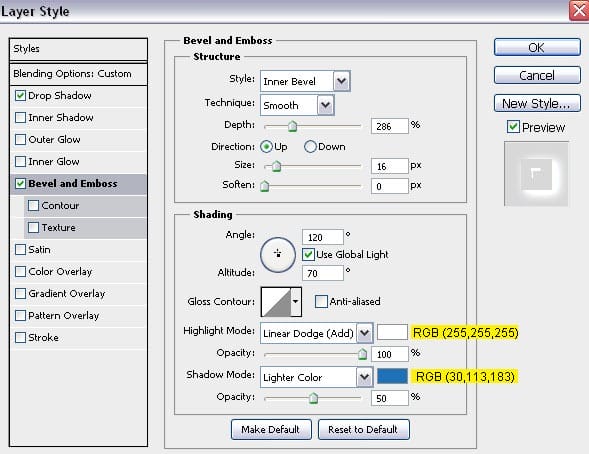
Task: Toggle the Drop Shadow checkbox
Action: pos(20,96)
